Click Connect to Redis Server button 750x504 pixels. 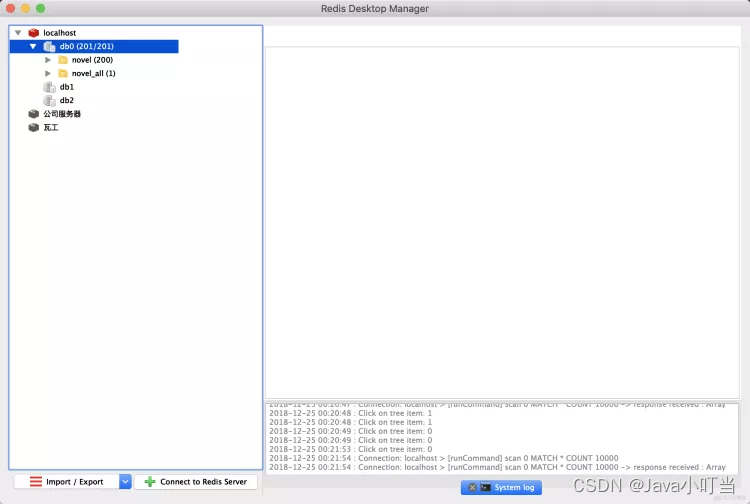click(x=196, y=482)
